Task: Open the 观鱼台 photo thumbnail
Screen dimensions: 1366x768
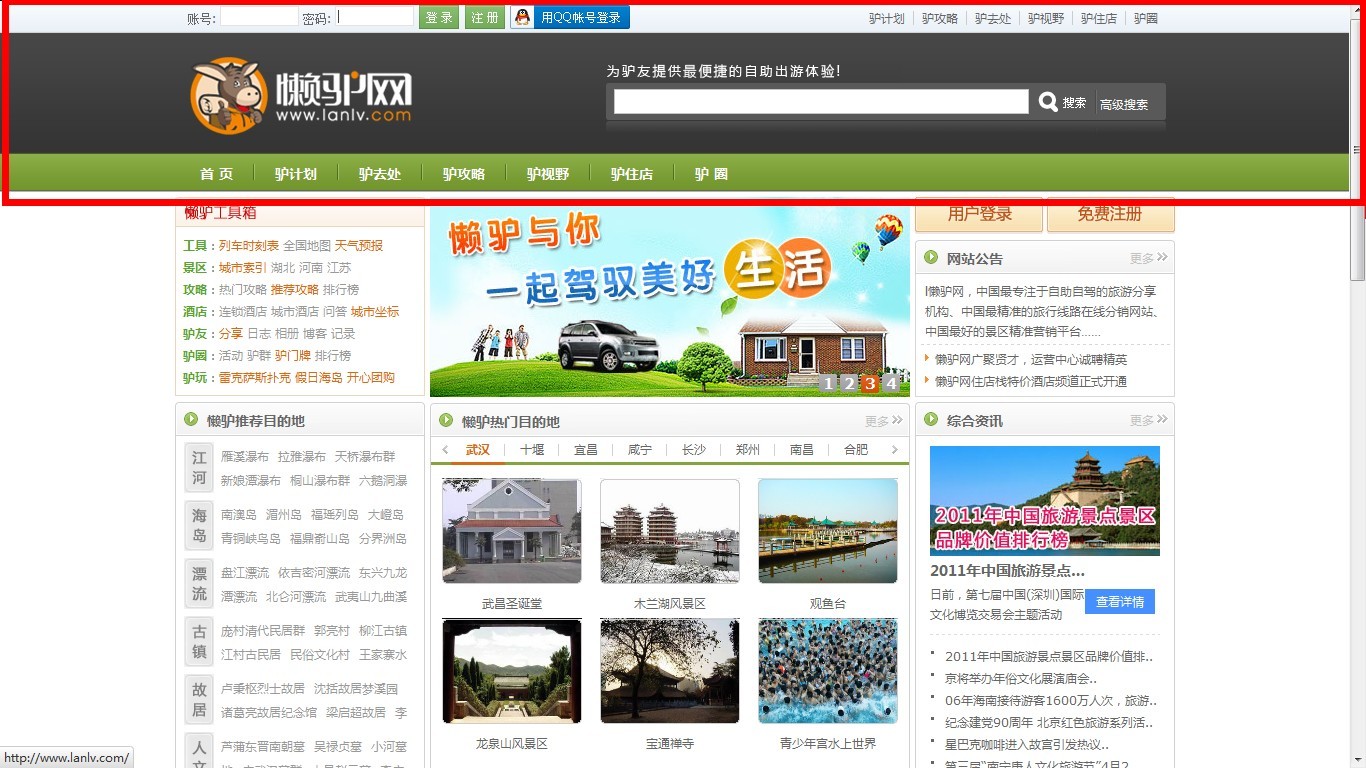Action: 828,531
